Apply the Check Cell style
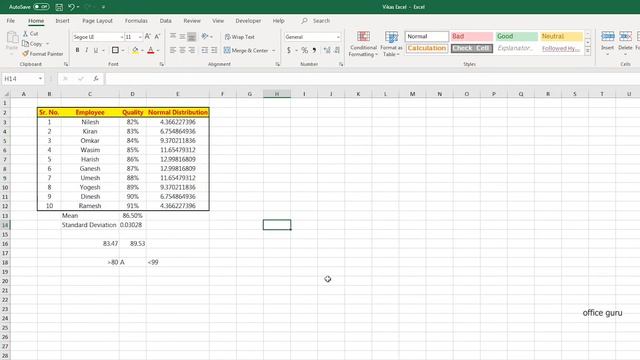 pyautogui.click(x=471, y=48)
